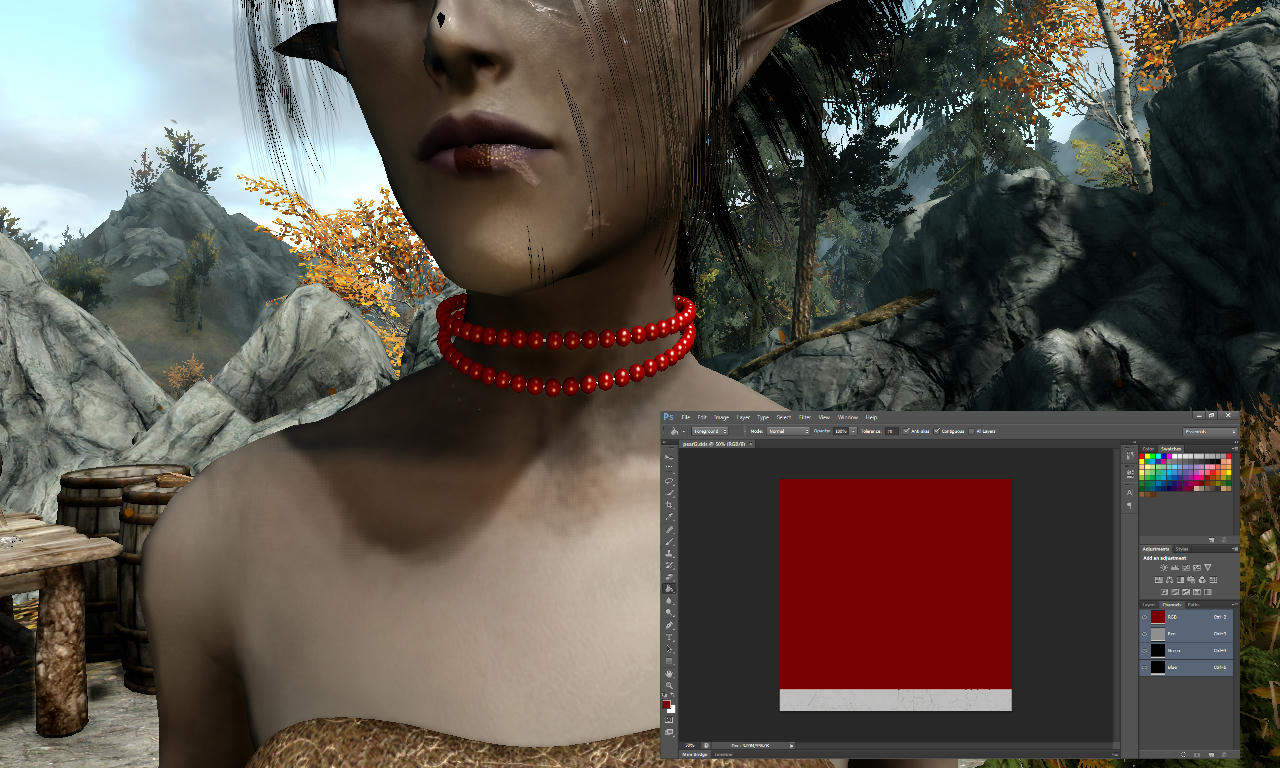Open the Help menu

tap(872, 417)
